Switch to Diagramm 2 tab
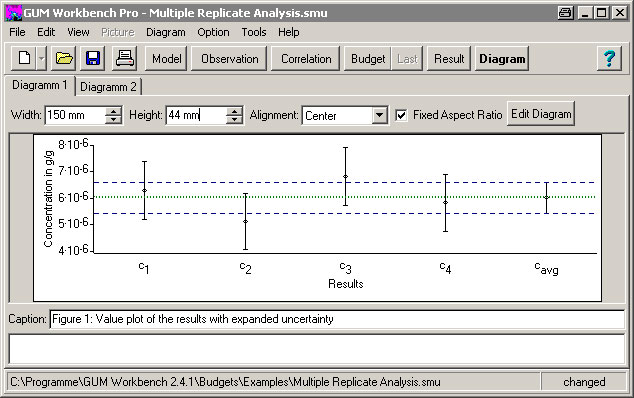The image size is (634, 398). point(108,87)
